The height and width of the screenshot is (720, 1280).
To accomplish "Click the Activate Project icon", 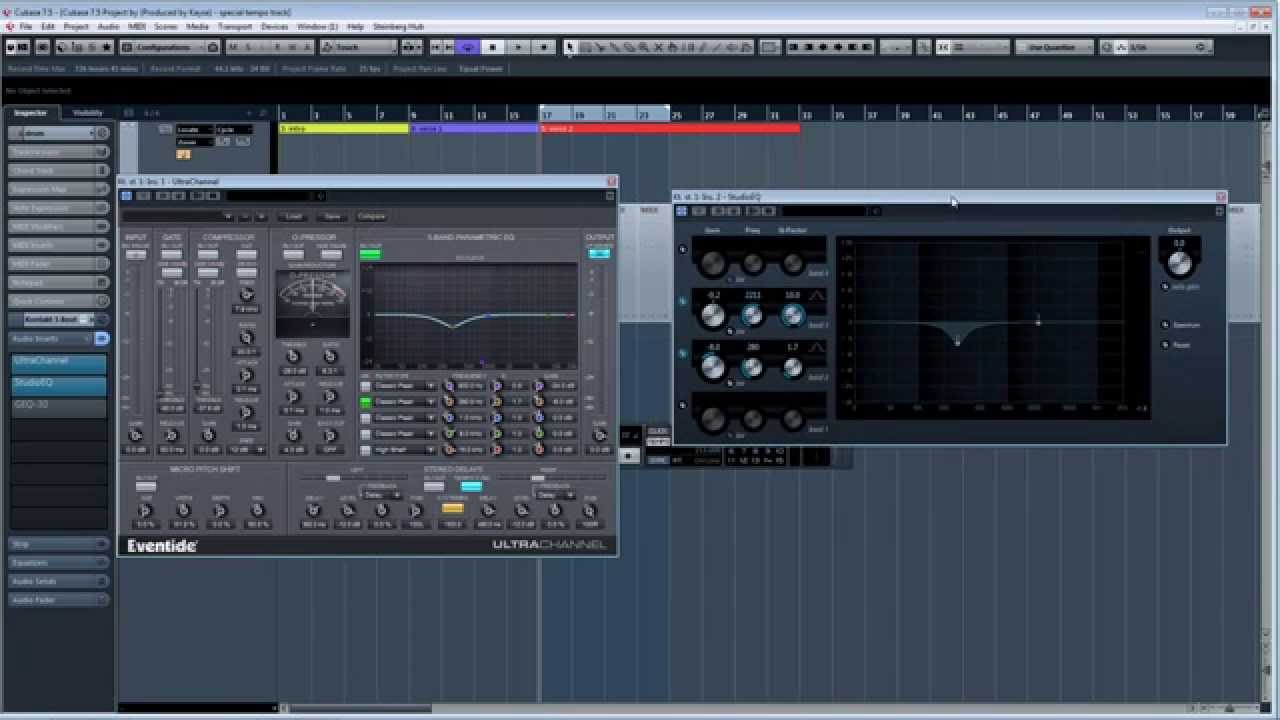I will (12, 47).
